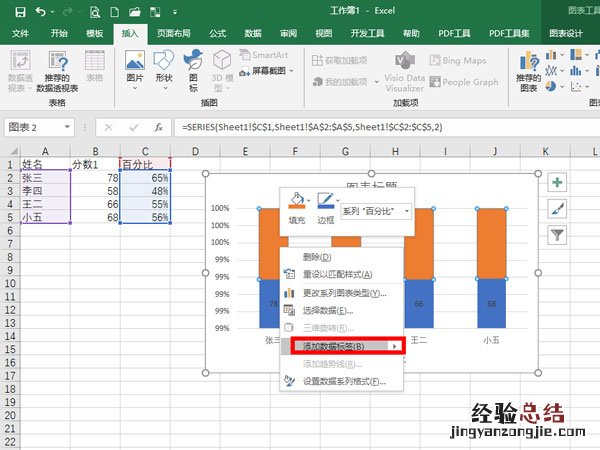Click the Chart Elements plus button
Viewport: 600px width, 450px height.
point(558,183)
